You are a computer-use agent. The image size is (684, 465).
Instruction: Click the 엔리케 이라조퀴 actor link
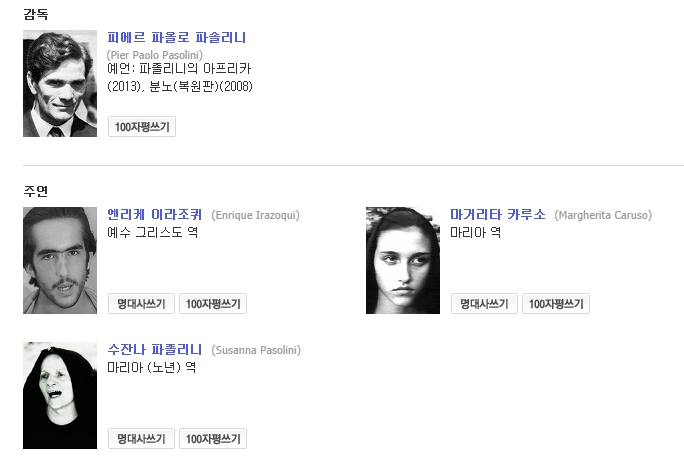tap(154, 214)
